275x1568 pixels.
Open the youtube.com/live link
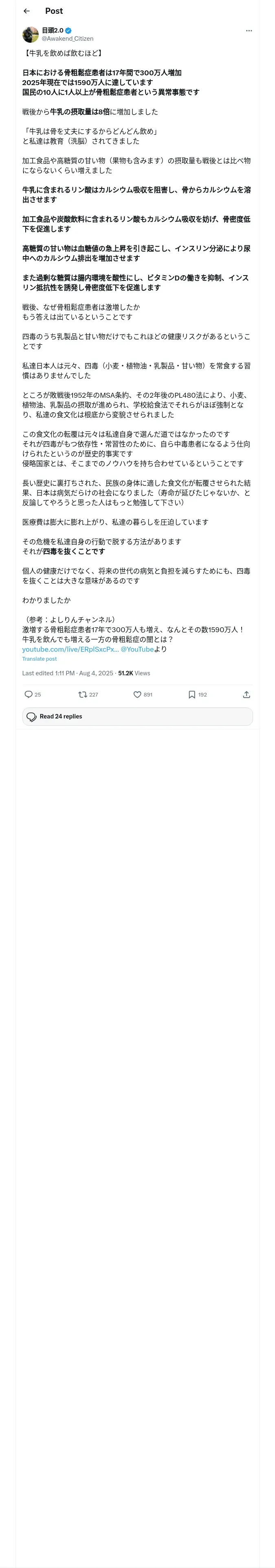click(70, 649)
